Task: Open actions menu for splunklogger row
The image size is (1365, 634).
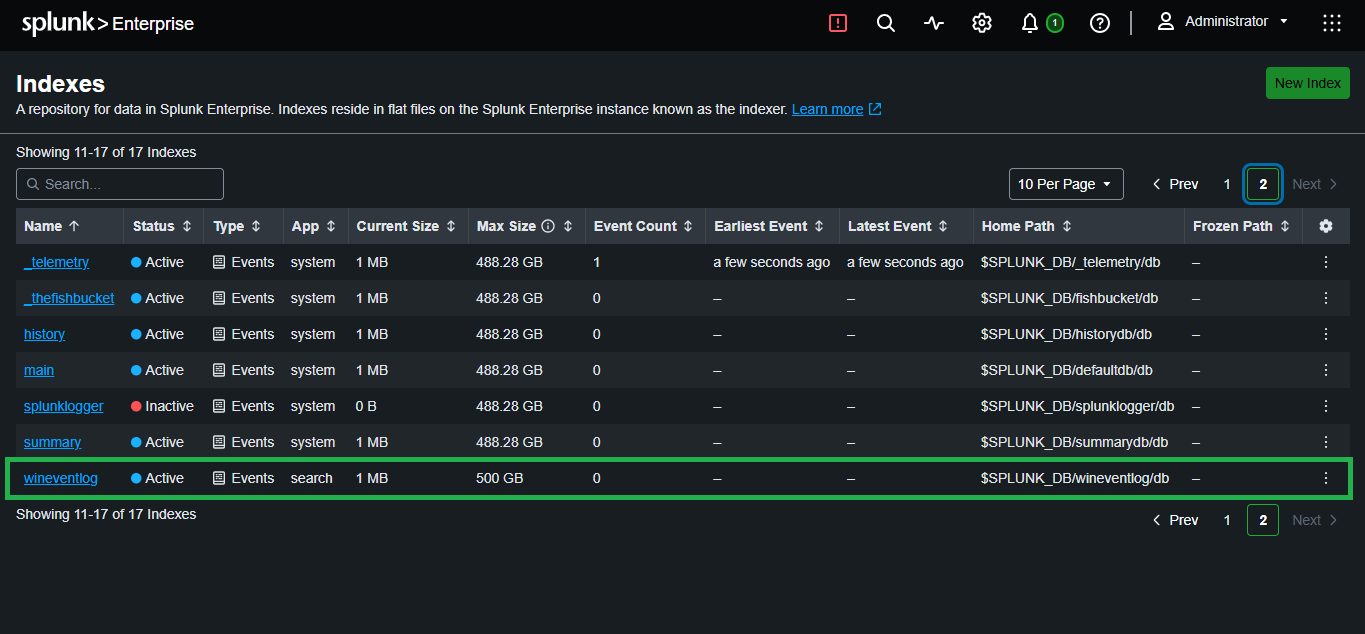Action: click(1326, 406)
